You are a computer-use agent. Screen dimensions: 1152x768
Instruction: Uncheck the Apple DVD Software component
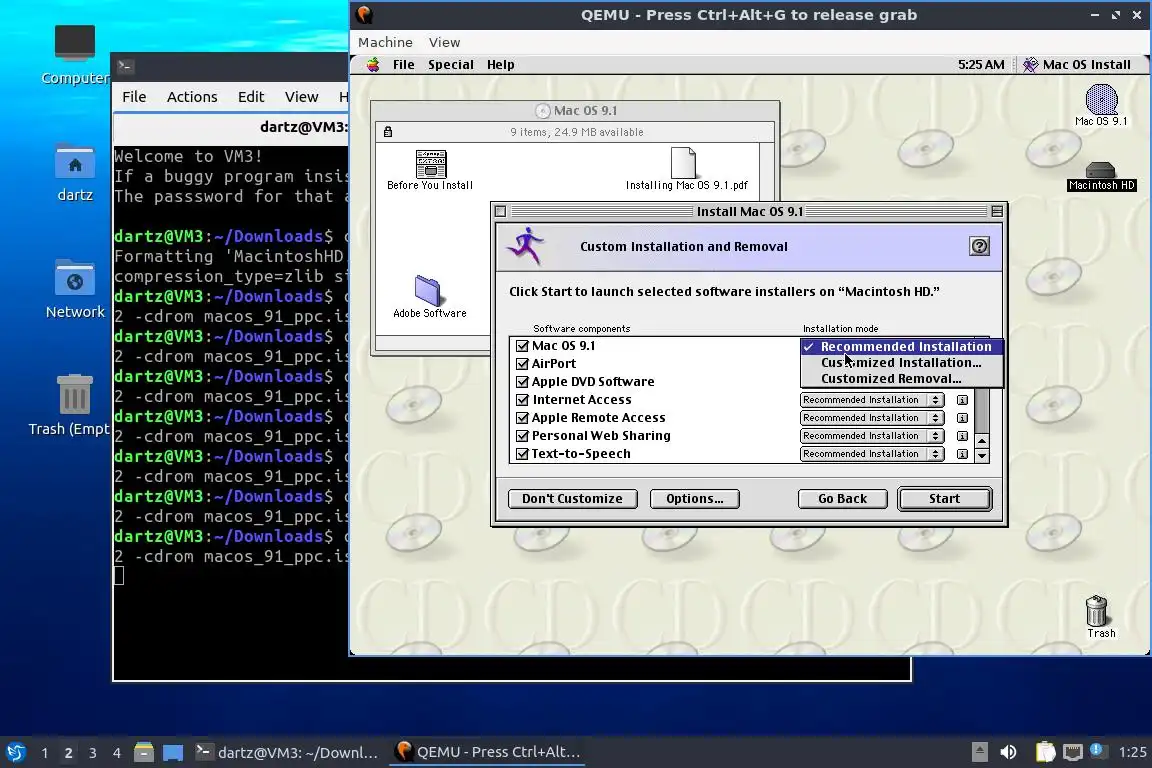coord(522,381)
